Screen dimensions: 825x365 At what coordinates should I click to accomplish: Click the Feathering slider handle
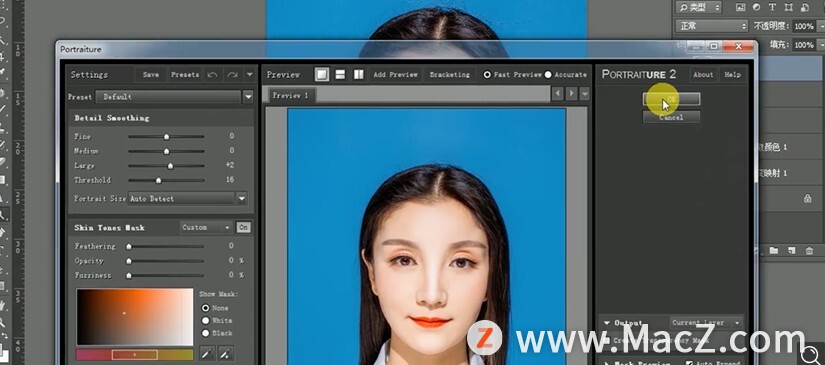pyautogui.click(x=129, y=246)
